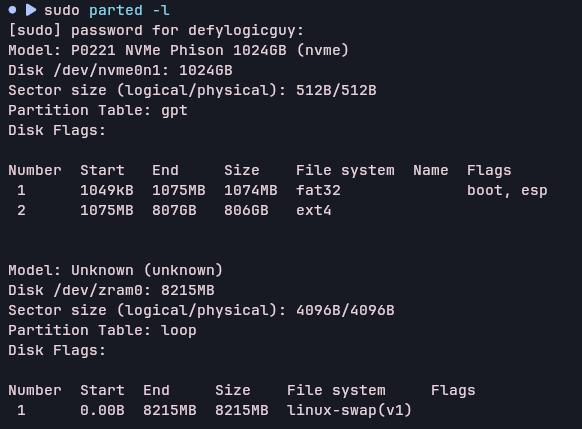
Task: Click the '/dev/zram0' disk path
Action: coord(98,291)
